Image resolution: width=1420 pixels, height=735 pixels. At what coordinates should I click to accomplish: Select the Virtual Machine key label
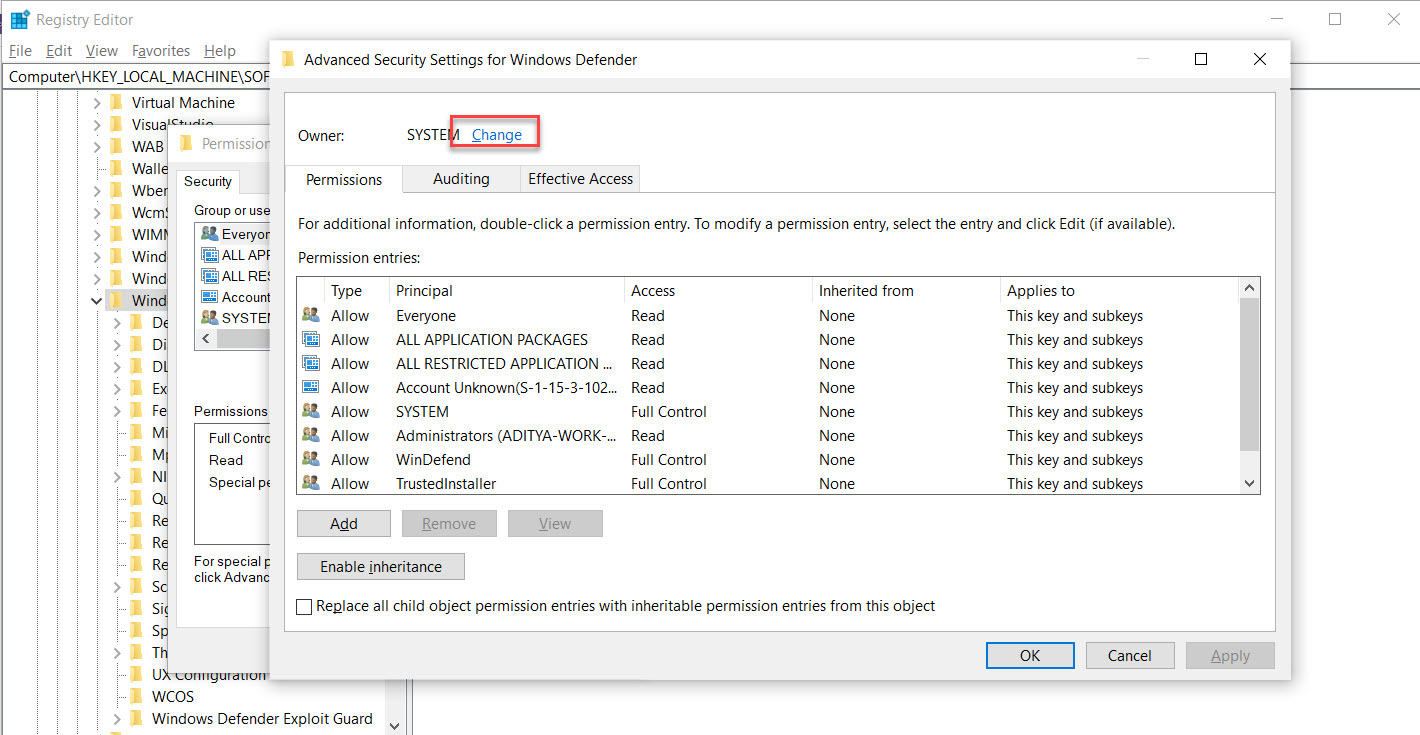[x=183, y=102]
